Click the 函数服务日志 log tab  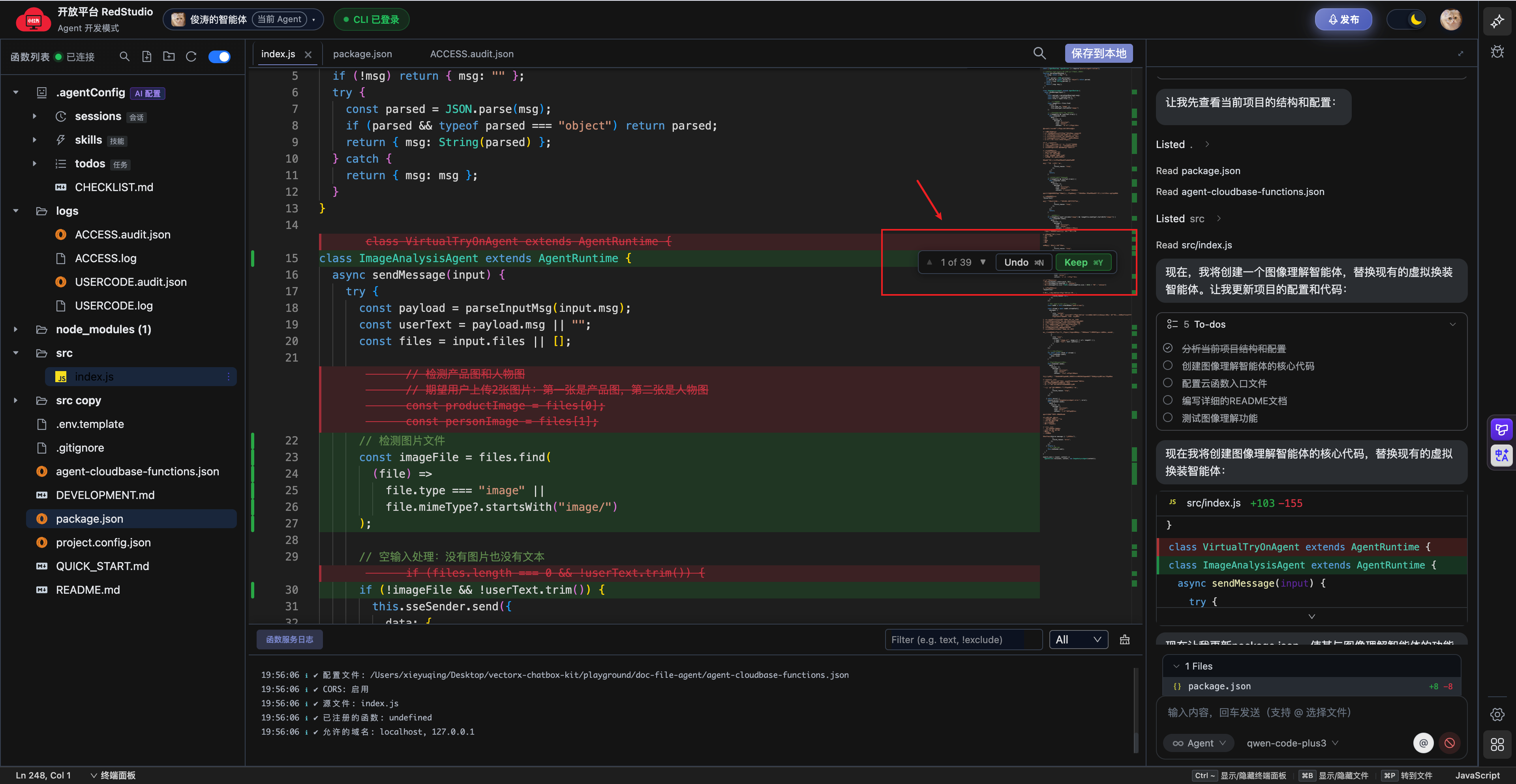click(289, 640)
